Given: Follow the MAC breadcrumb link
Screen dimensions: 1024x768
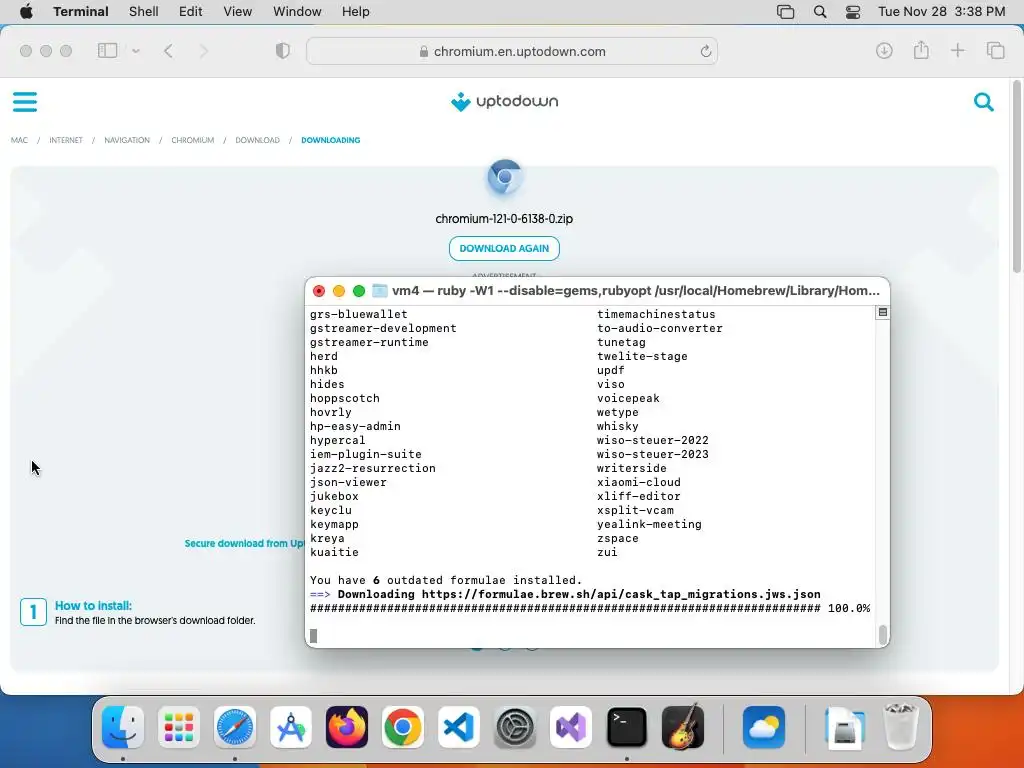Looking at the screenshot, I should click(x=19, y=140).
